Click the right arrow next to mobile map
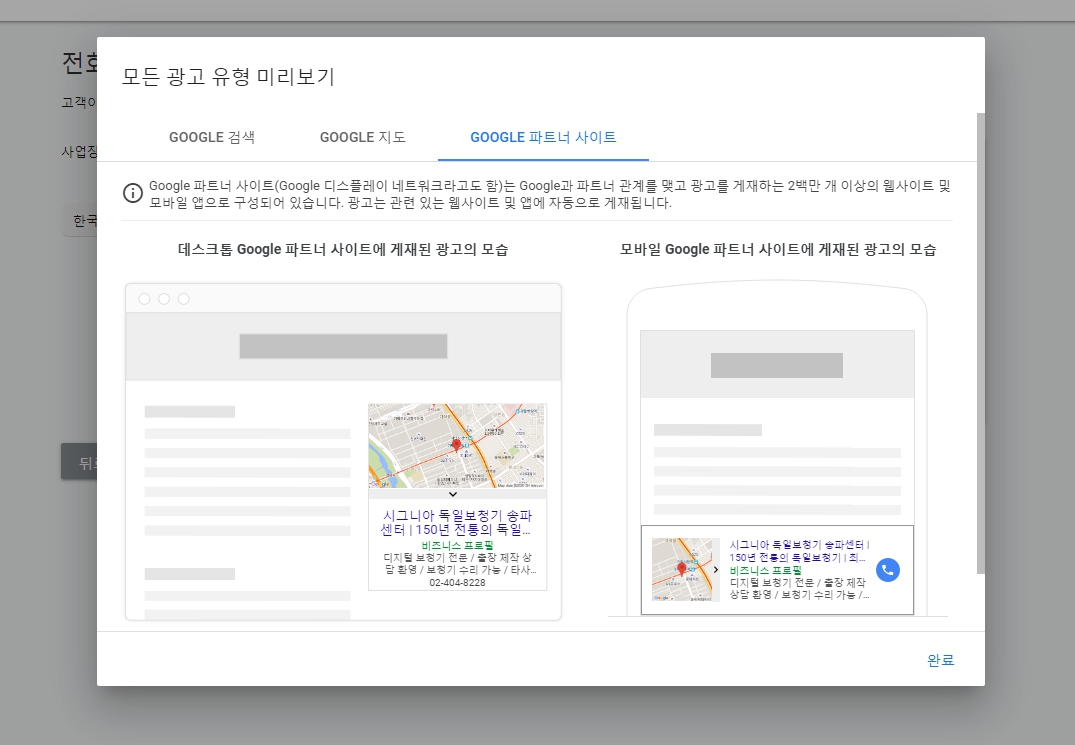The height and width of the screenshot is (745, 1075). tap(716, 570)
